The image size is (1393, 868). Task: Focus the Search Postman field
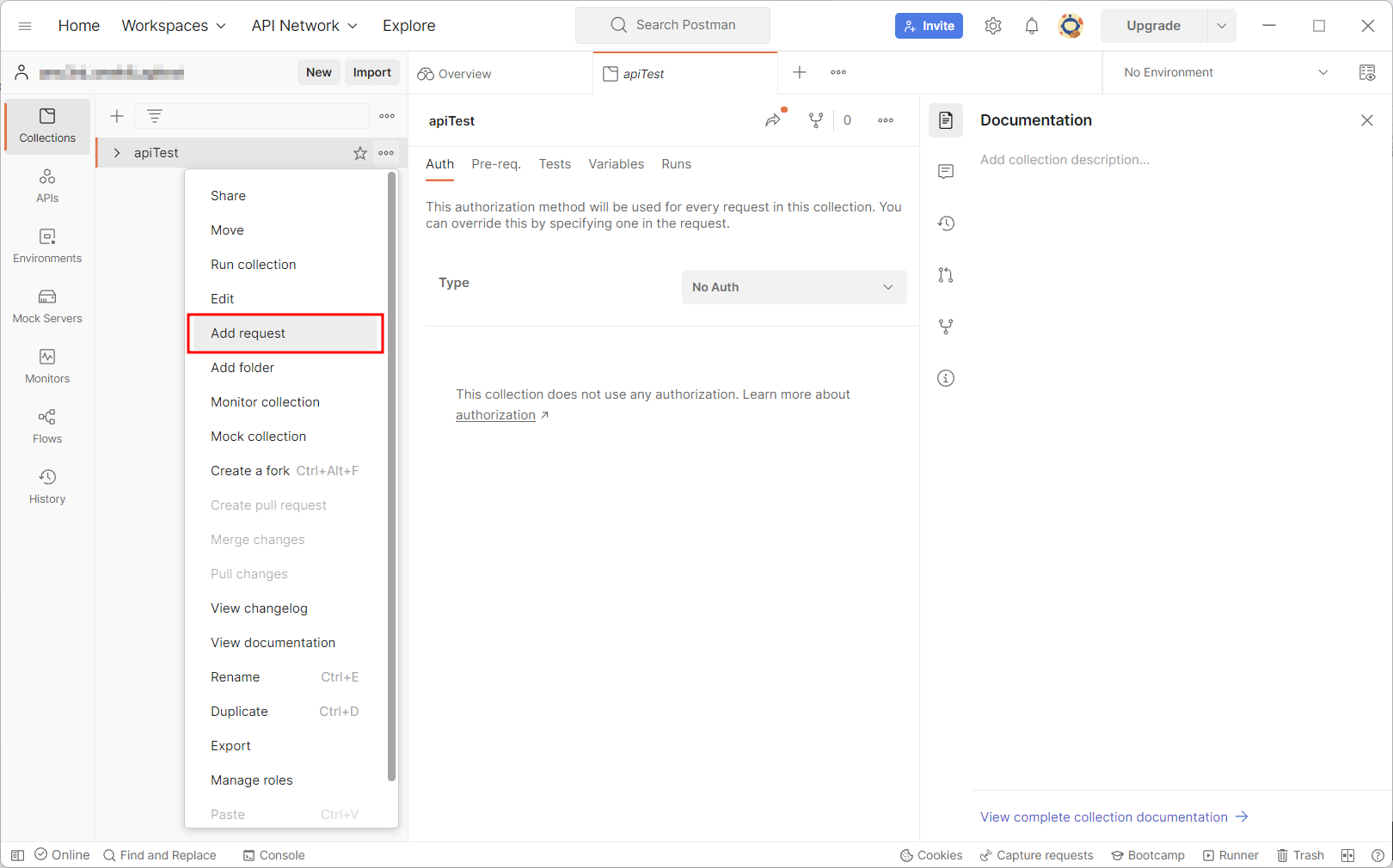pyautogui.click(x=672, y=25)
